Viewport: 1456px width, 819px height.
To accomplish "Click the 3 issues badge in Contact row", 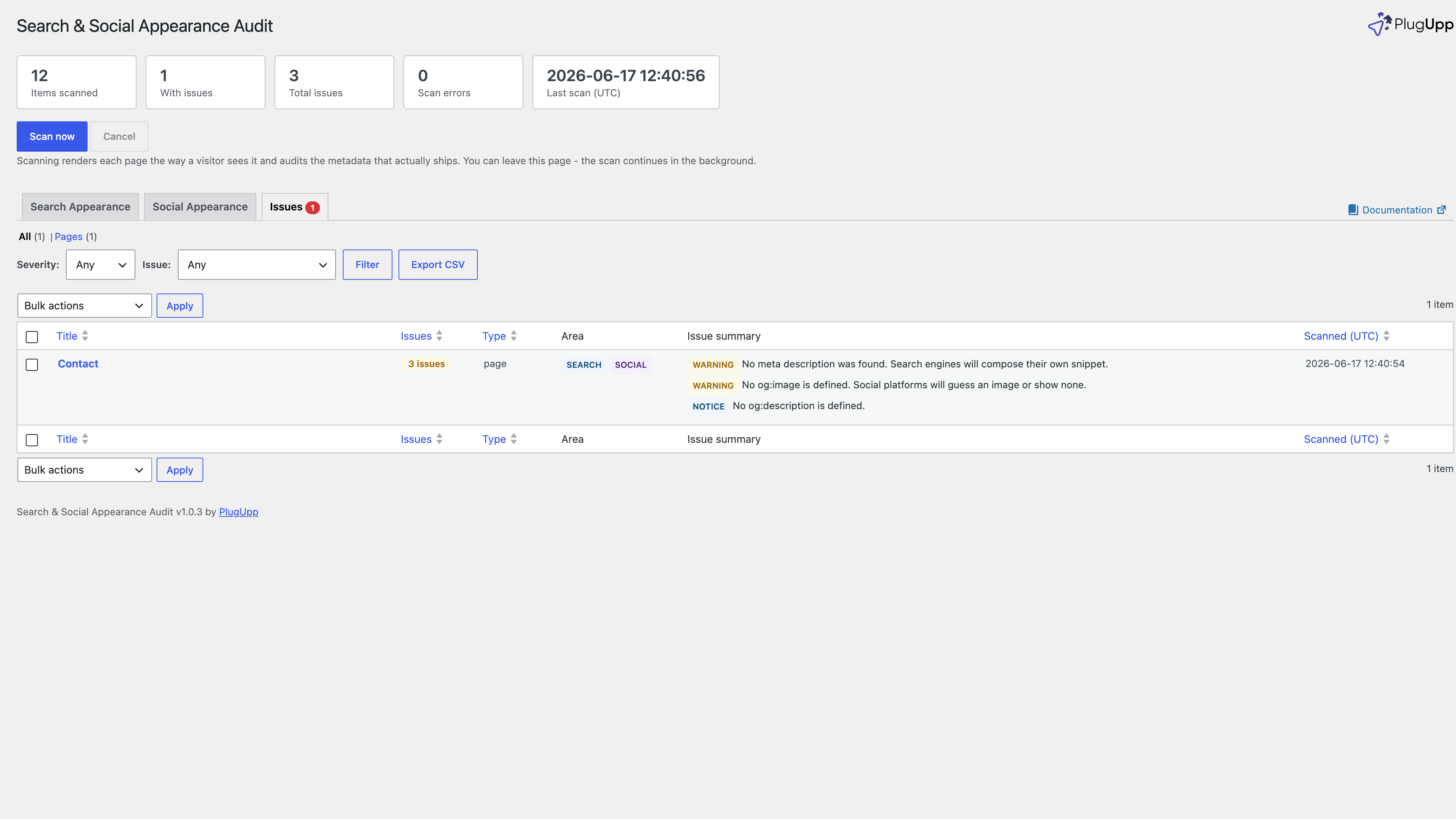I will coord(427,364).
